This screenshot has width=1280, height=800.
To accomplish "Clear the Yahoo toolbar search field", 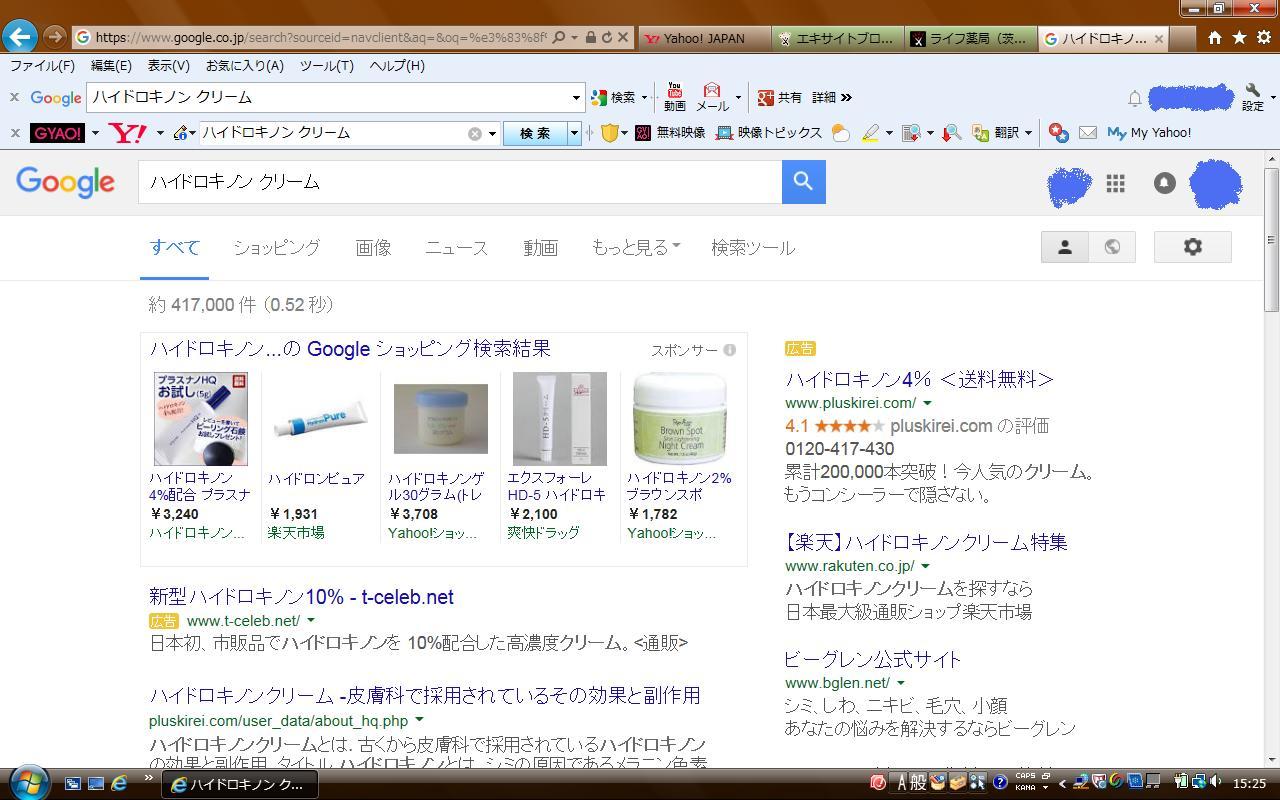I will [x=475, y=133].
